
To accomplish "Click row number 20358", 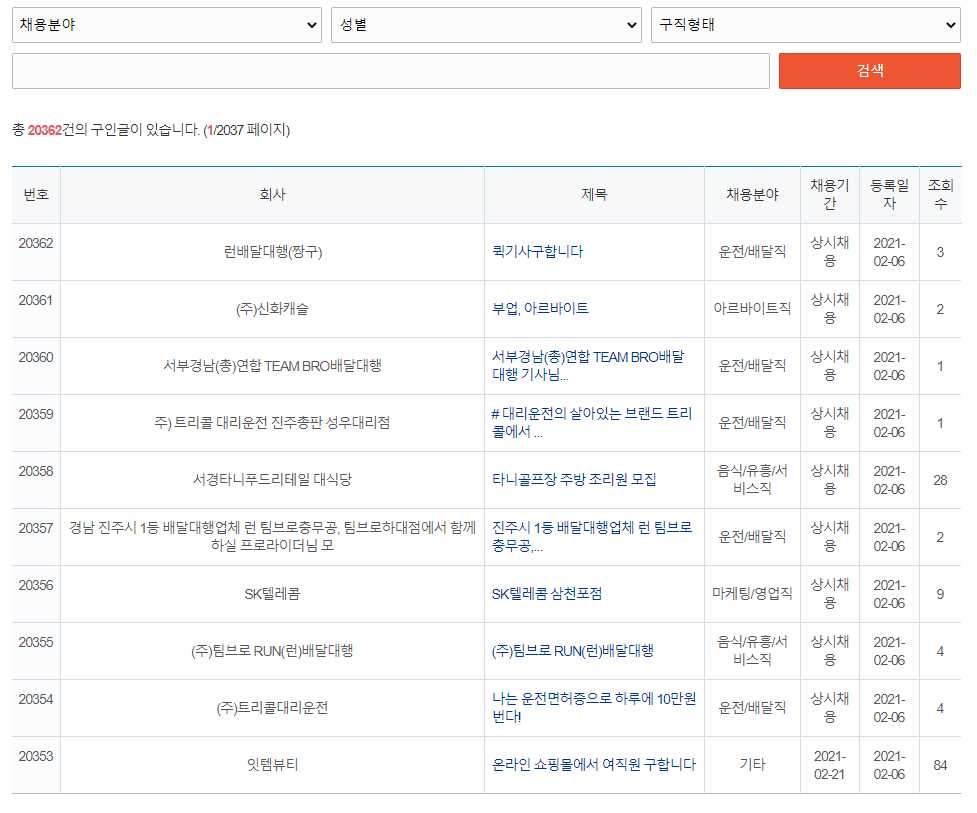I will pos(36,471).
